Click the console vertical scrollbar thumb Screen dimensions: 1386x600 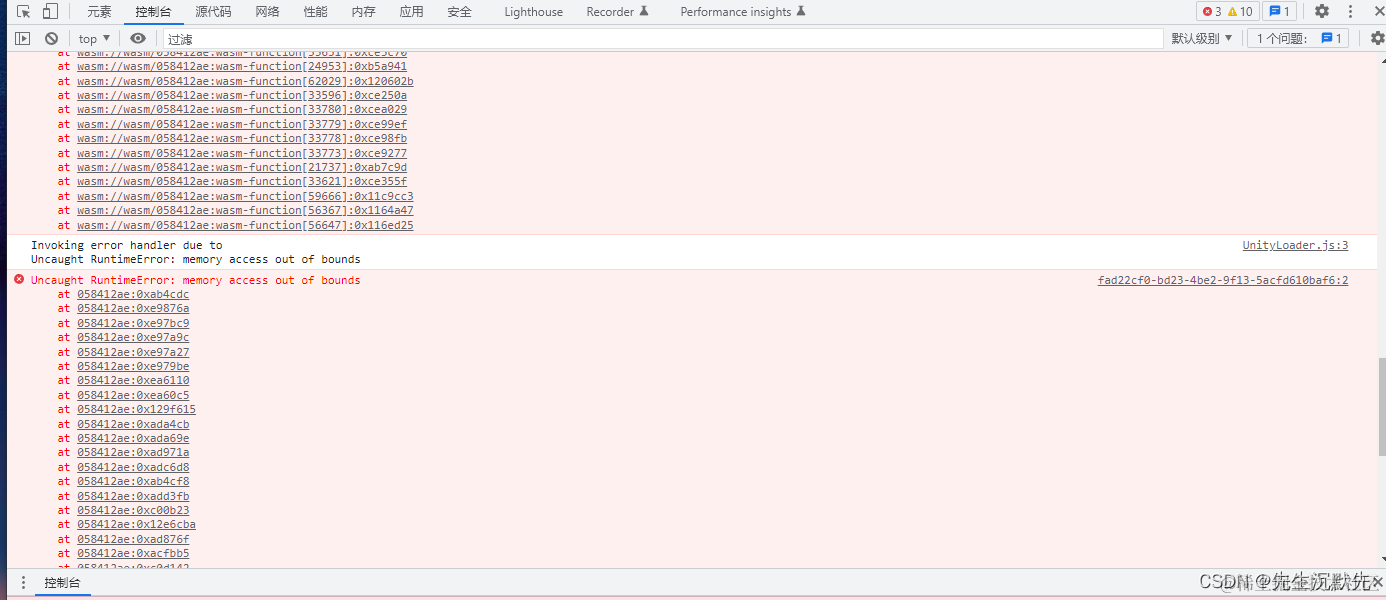pyautogui.click(x=1381, y=405)
